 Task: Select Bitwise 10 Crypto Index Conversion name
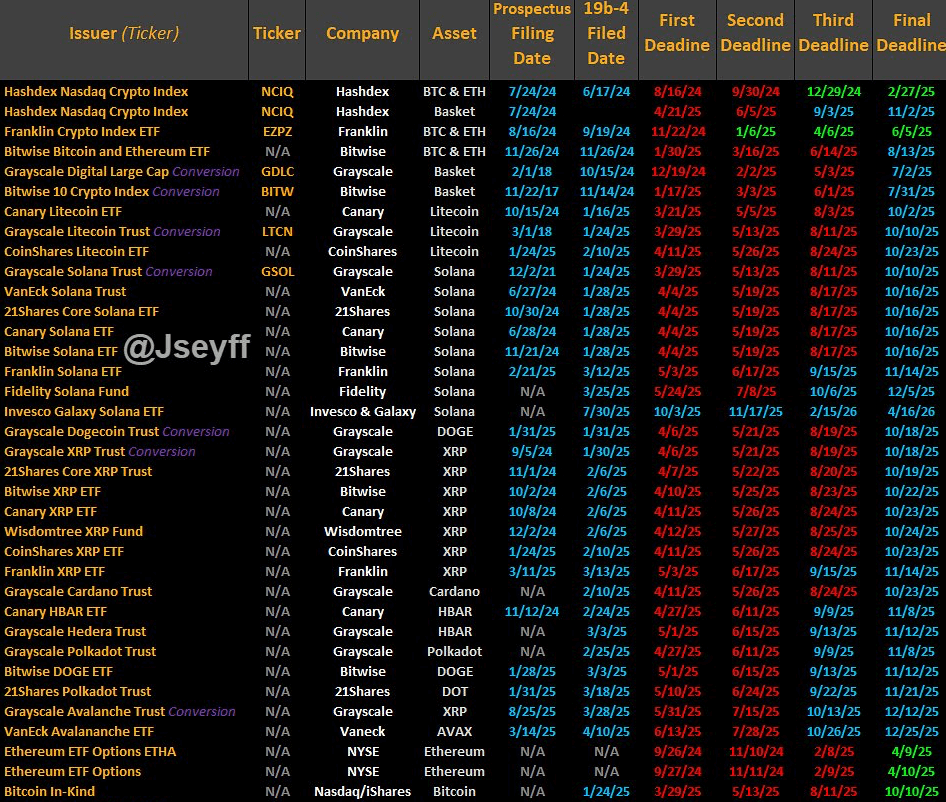[112, 191]
